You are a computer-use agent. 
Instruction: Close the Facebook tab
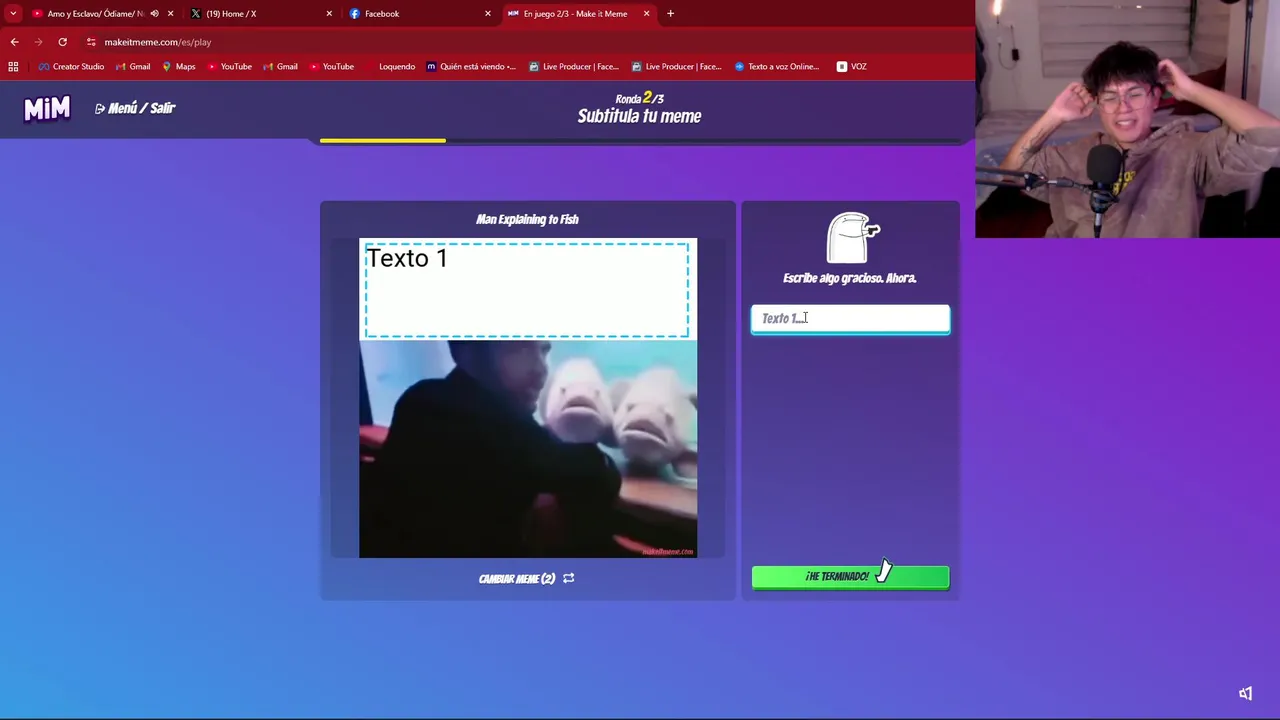coord(488,14)
